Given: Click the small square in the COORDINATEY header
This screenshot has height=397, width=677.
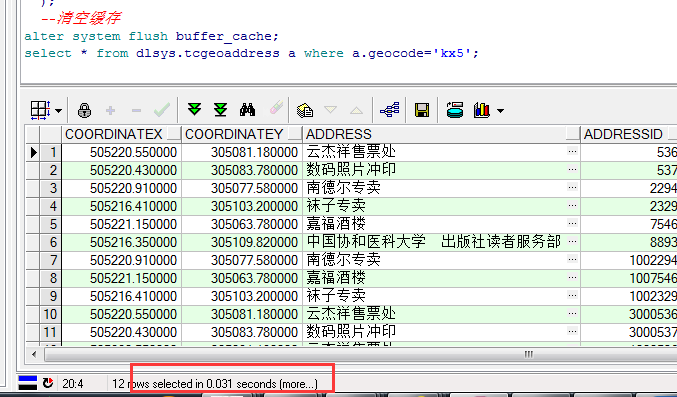Looking at the screenshot, I should (x=295, y=134).
